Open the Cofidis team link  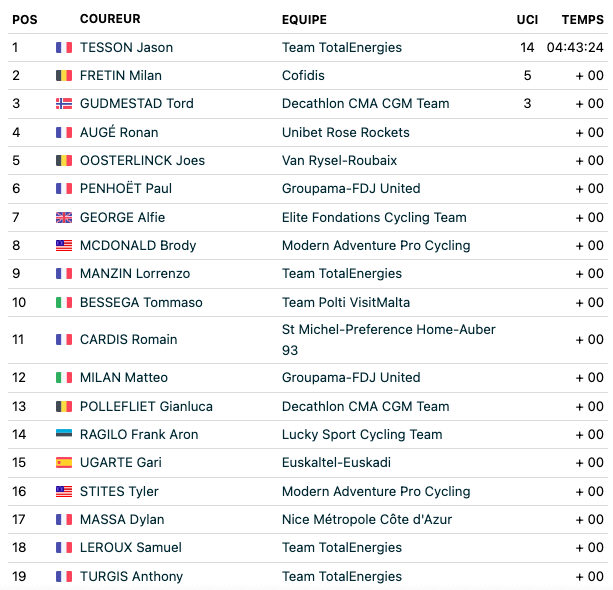[303, 75]
